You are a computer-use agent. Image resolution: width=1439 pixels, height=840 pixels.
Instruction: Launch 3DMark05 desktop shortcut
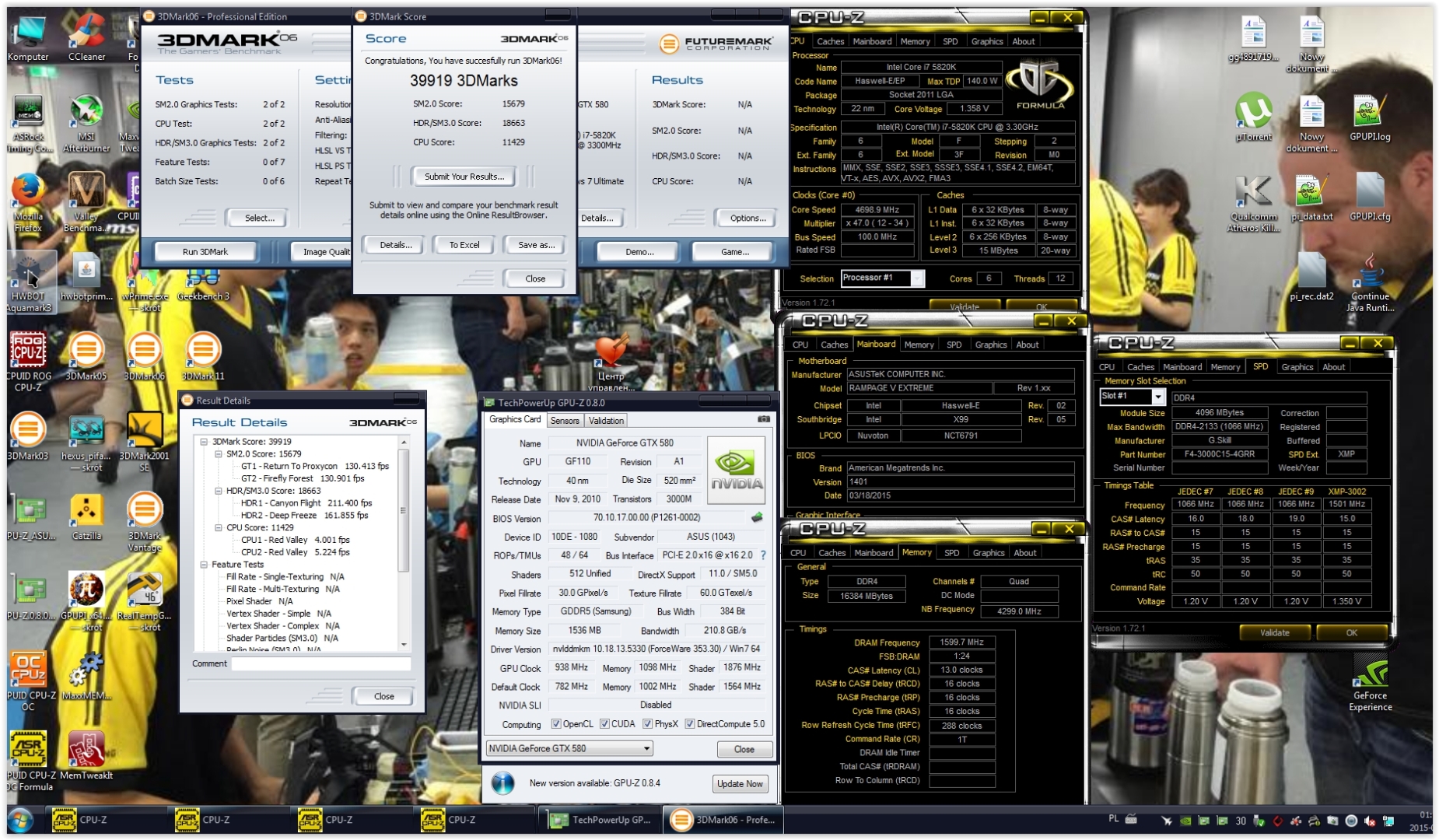coord(86,356)
